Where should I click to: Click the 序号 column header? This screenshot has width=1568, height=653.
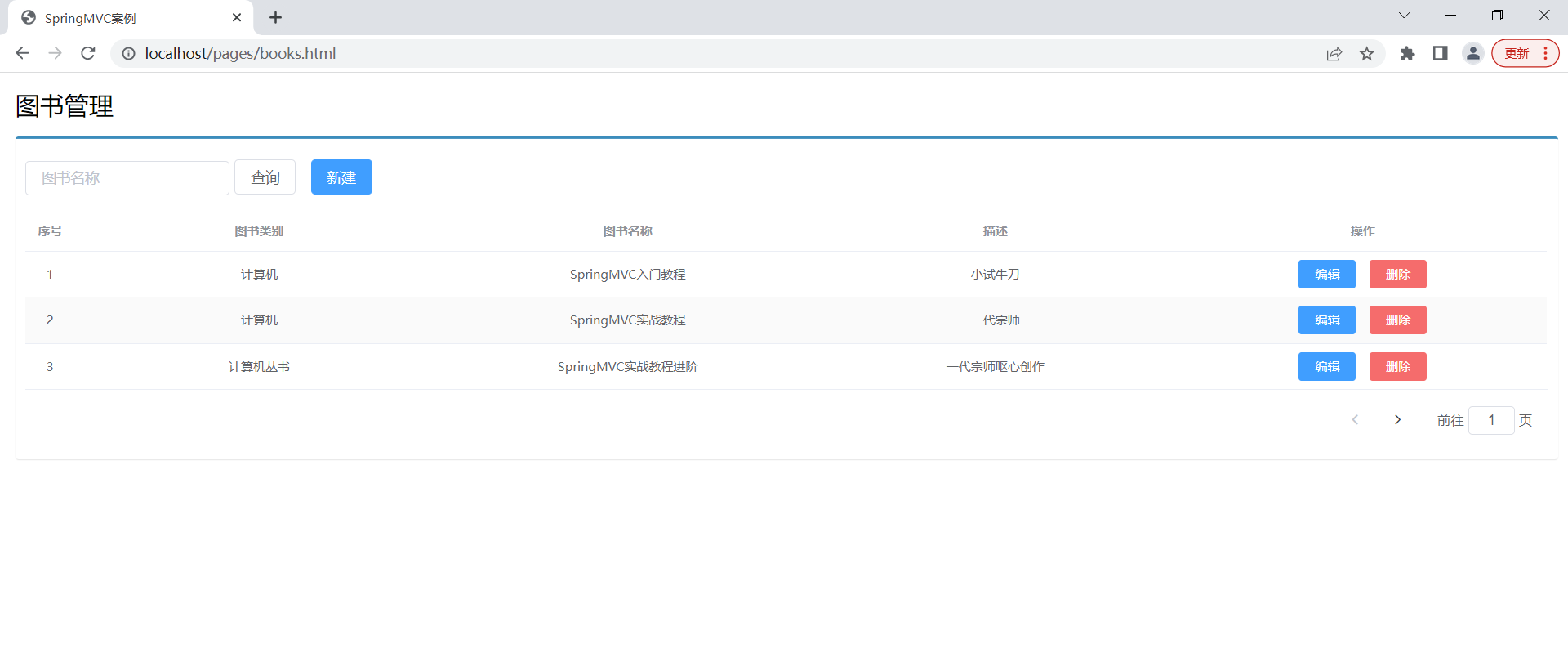pyautogui.click(x=50, y=231)
